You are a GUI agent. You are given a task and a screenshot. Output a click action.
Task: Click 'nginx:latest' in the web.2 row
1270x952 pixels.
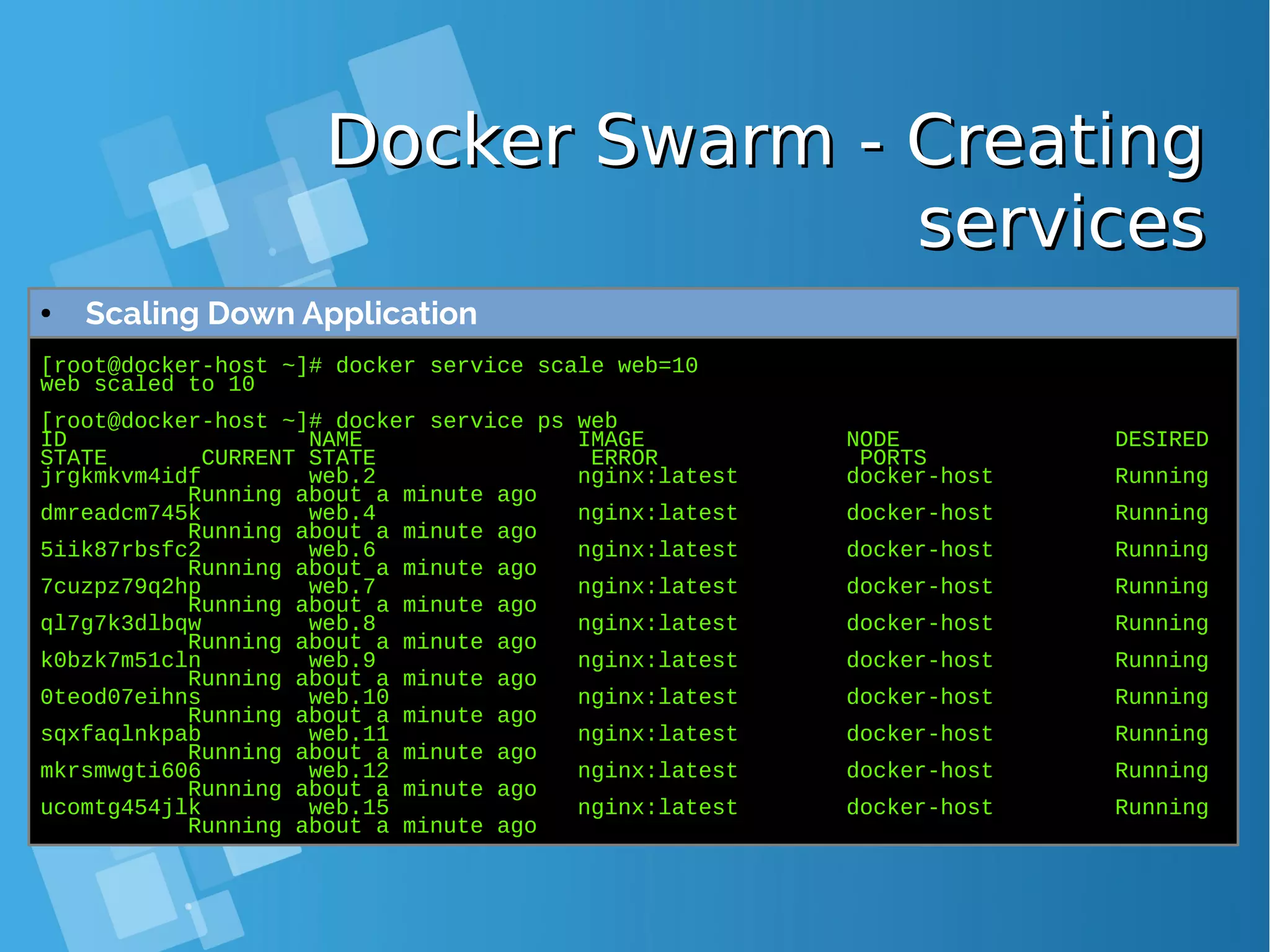coord(658,476)
